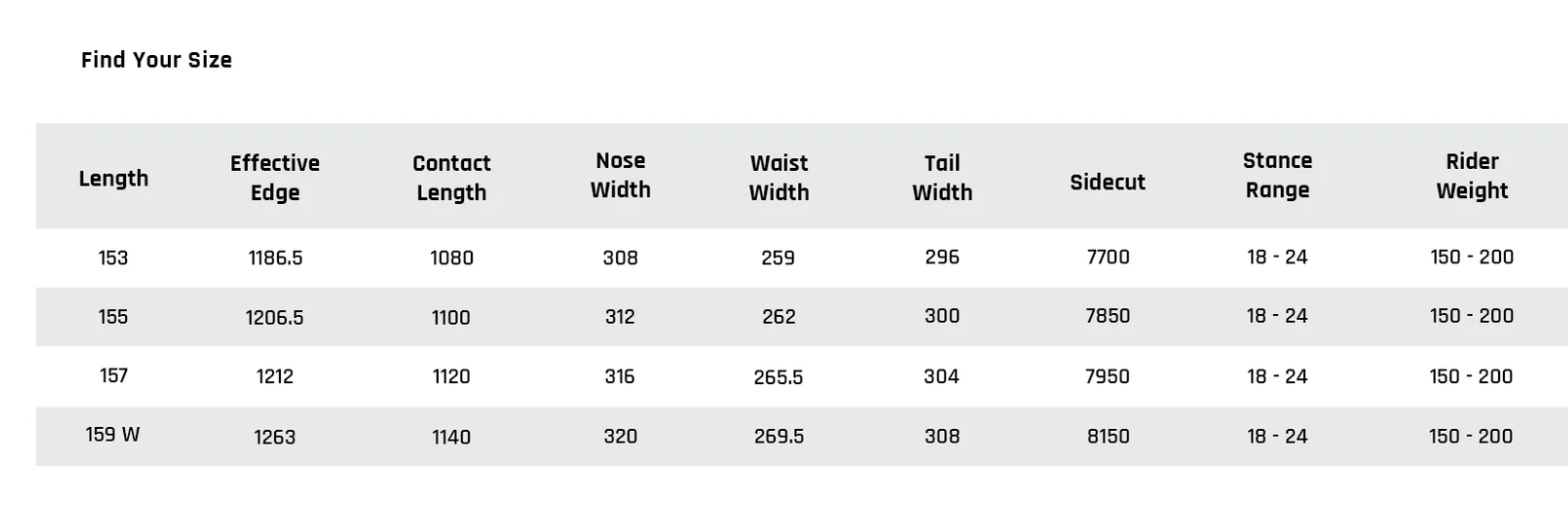Select the Contact Length column header

point(451,177)
